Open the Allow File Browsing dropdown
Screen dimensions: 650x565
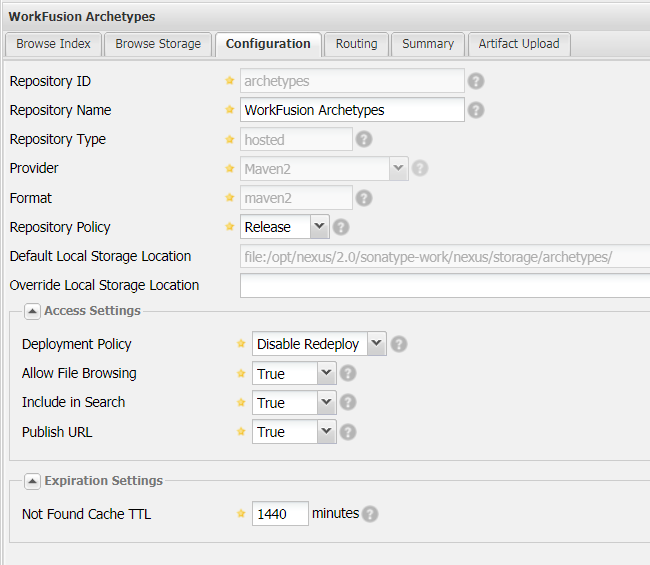327,373
